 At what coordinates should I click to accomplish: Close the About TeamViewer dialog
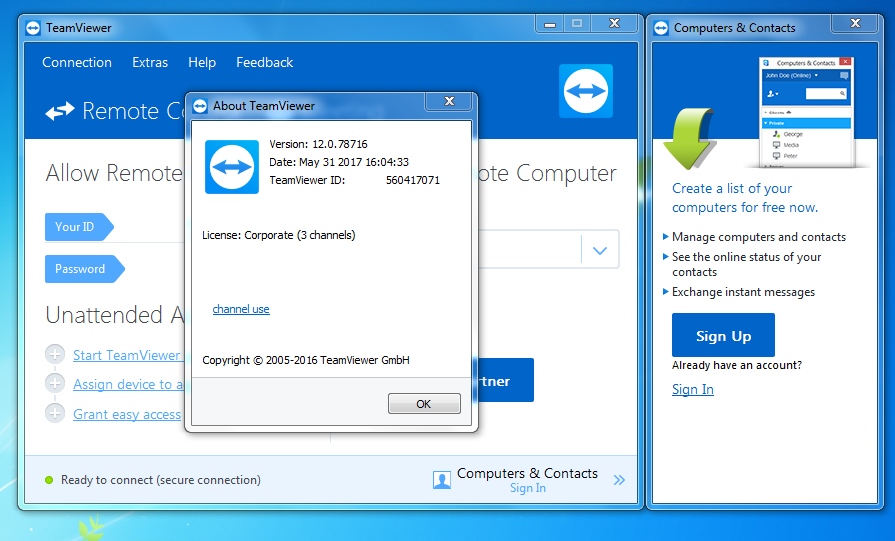[449, 102]
